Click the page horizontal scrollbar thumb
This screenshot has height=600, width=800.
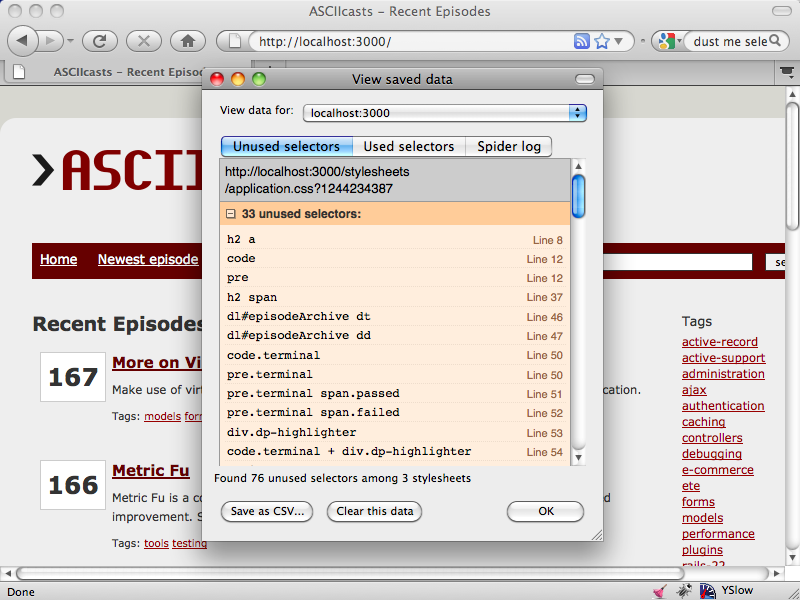[x=349, y=573]
